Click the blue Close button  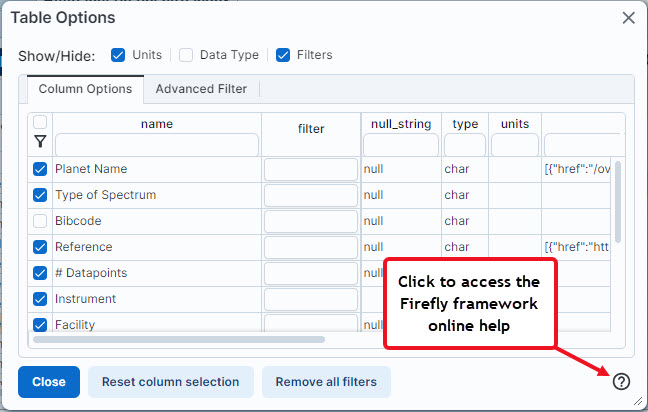[x=49, y=382]
